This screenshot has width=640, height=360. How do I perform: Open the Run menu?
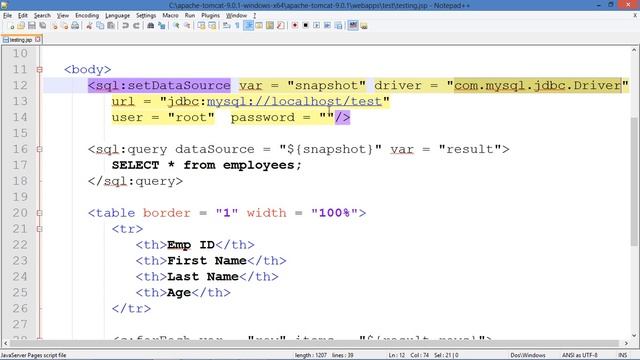190,16
